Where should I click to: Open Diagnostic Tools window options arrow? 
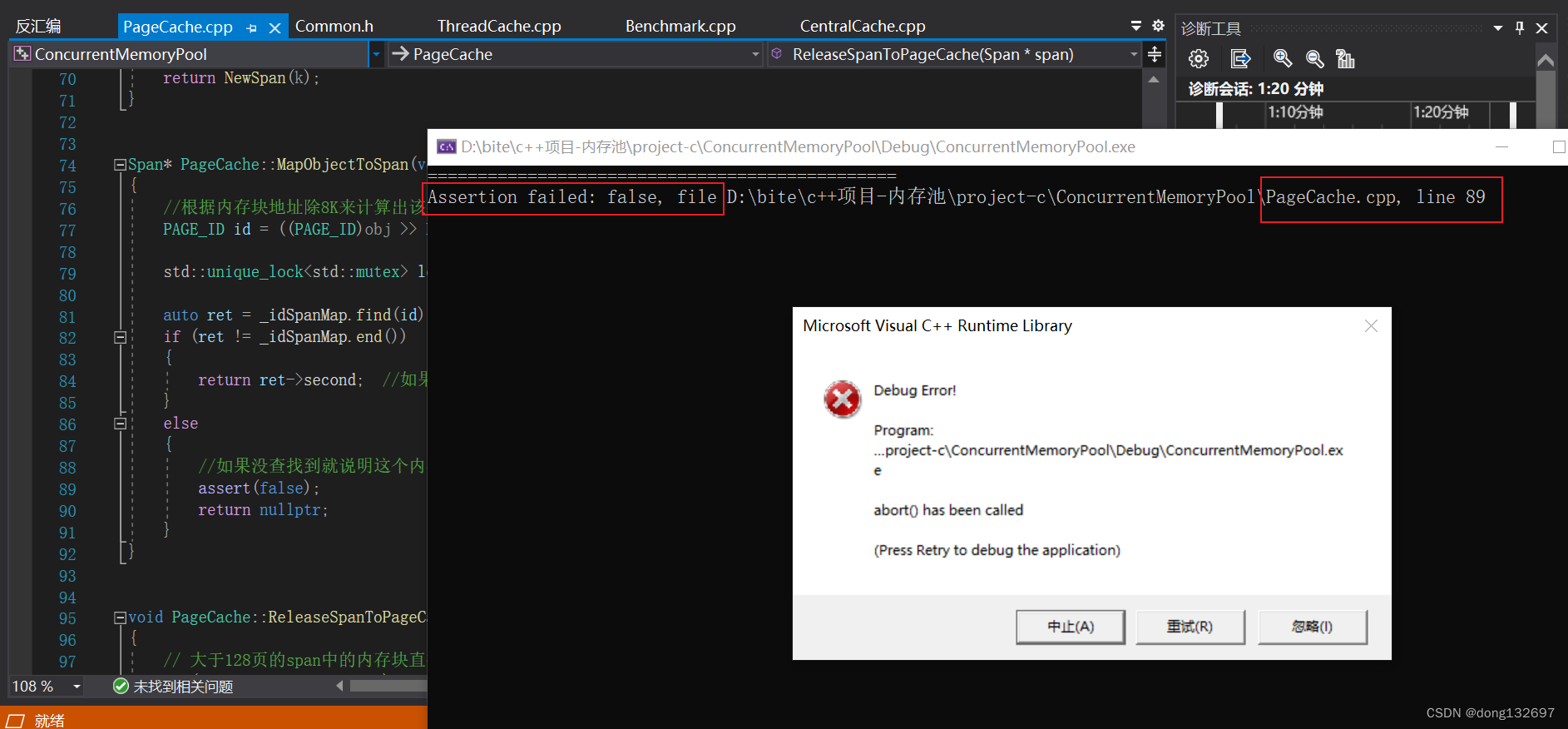point(1498,27)
